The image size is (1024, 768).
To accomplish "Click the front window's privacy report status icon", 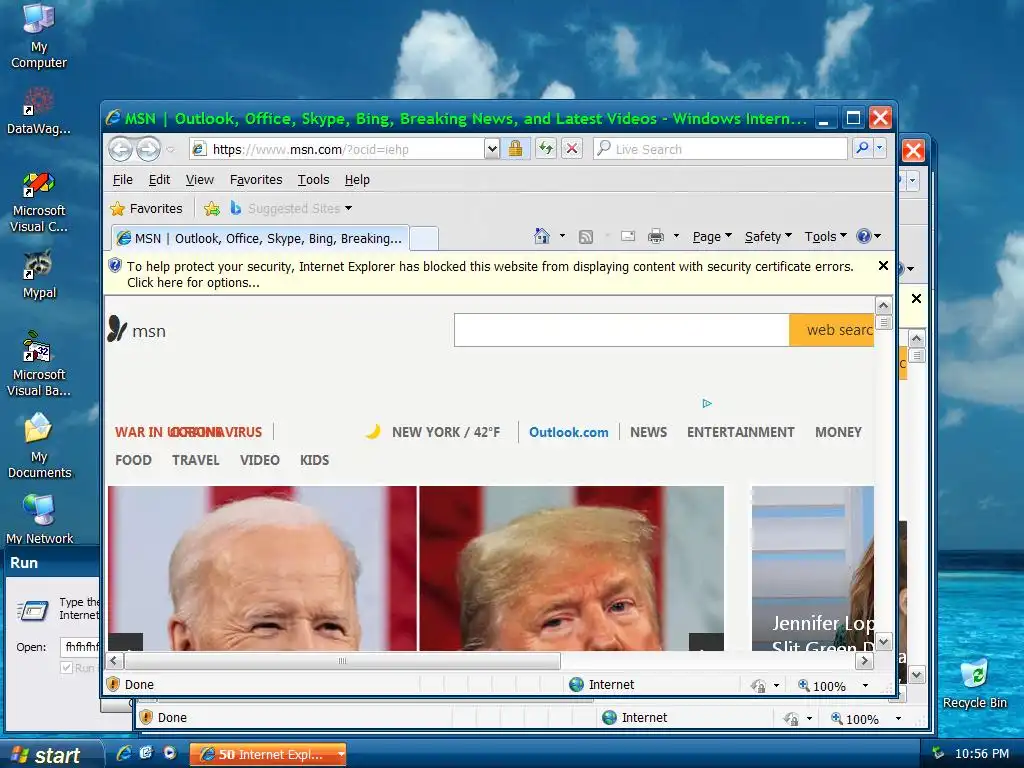I will (758, 685).
